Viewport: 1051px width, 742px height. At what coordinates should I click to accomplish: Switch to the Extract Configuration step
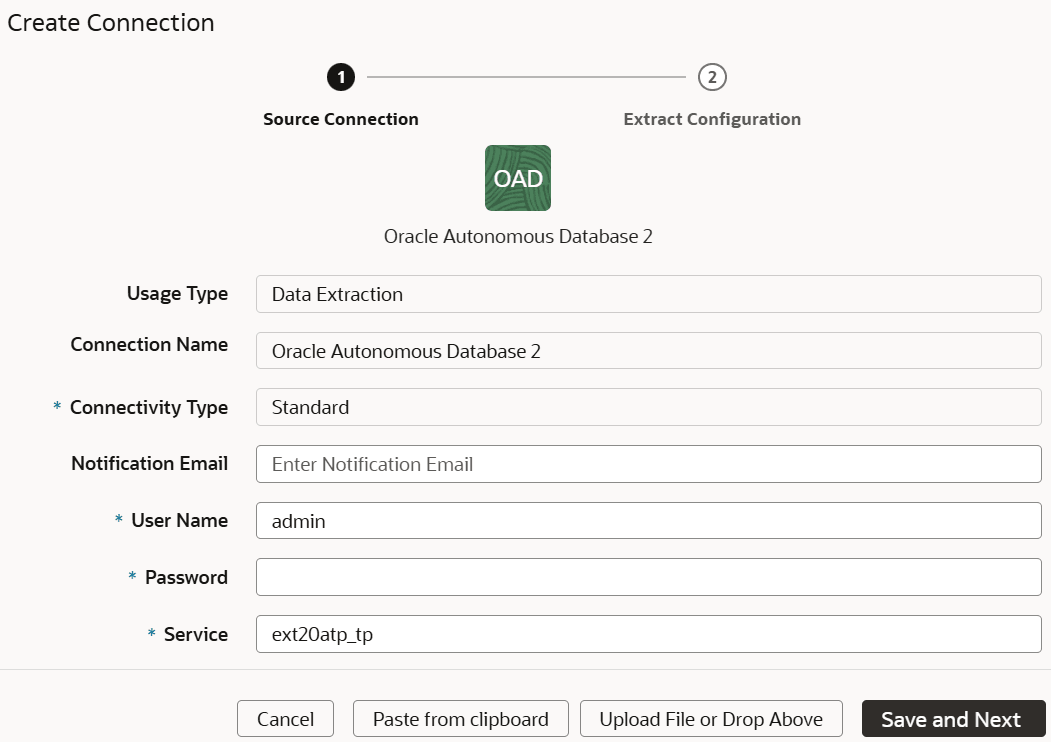pos(712,118)
